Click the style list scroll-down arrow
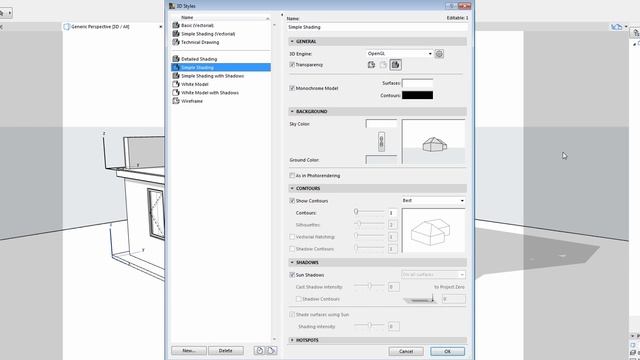 pyautogui.click(x=274, y=339)
